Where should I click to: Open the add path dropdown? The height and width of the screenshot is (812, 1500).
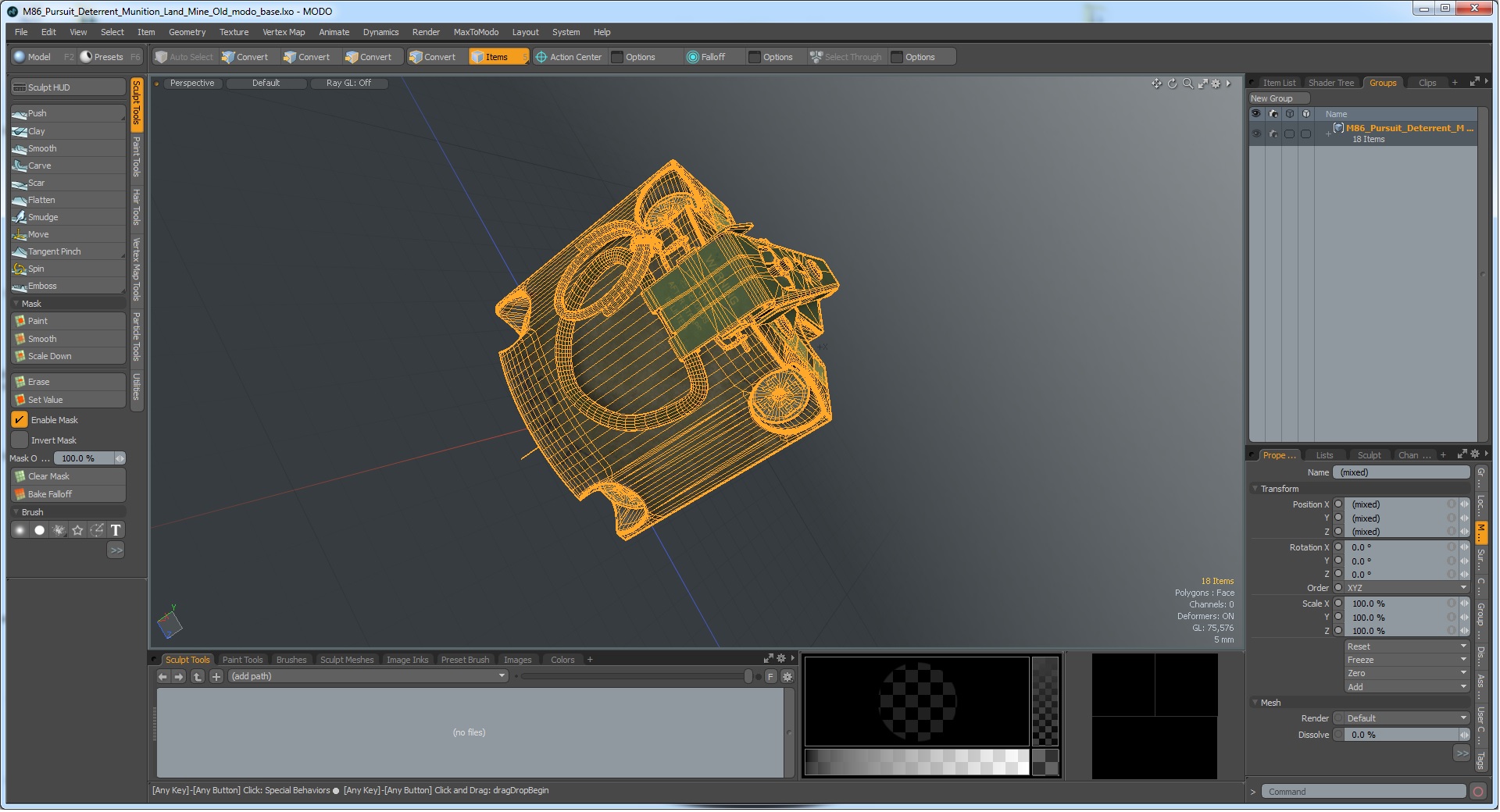point(369,677)
